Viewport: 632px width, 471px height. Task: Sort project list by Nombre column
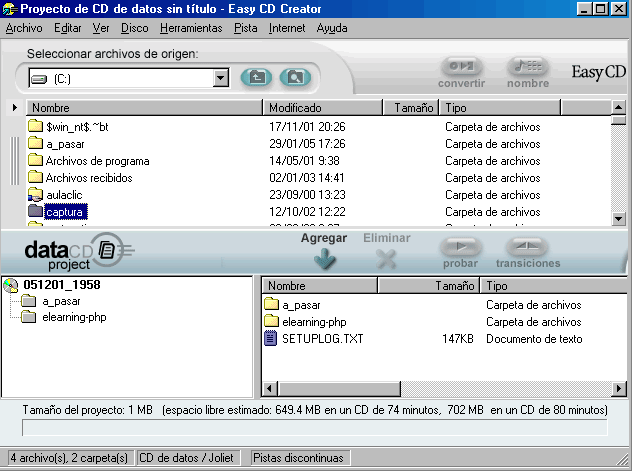pyautogui.click(x=320, y=286)
